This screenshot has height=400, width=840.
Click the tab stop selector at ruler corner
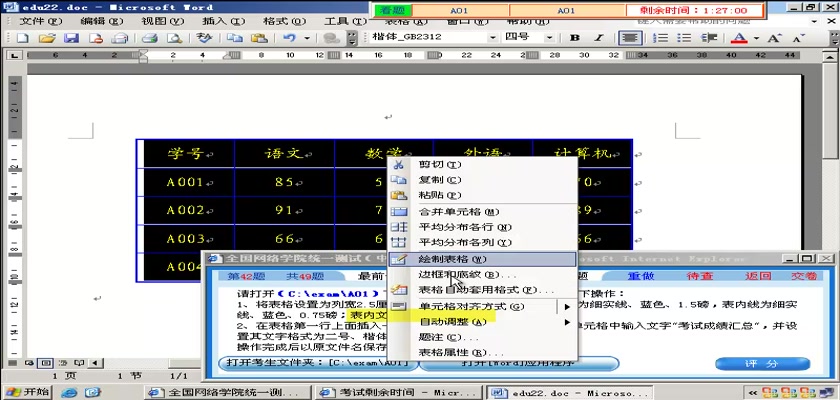coord(14,55)
